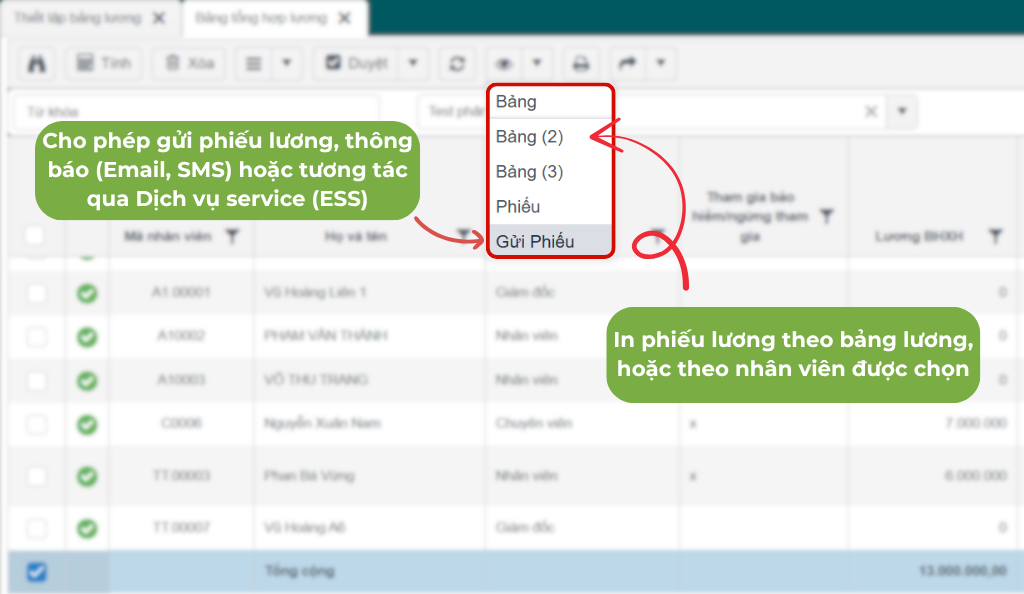Click the Từ khóa keyword input field
The height and width of the screenshot is (594, 1024).
[x=196, y=112]
